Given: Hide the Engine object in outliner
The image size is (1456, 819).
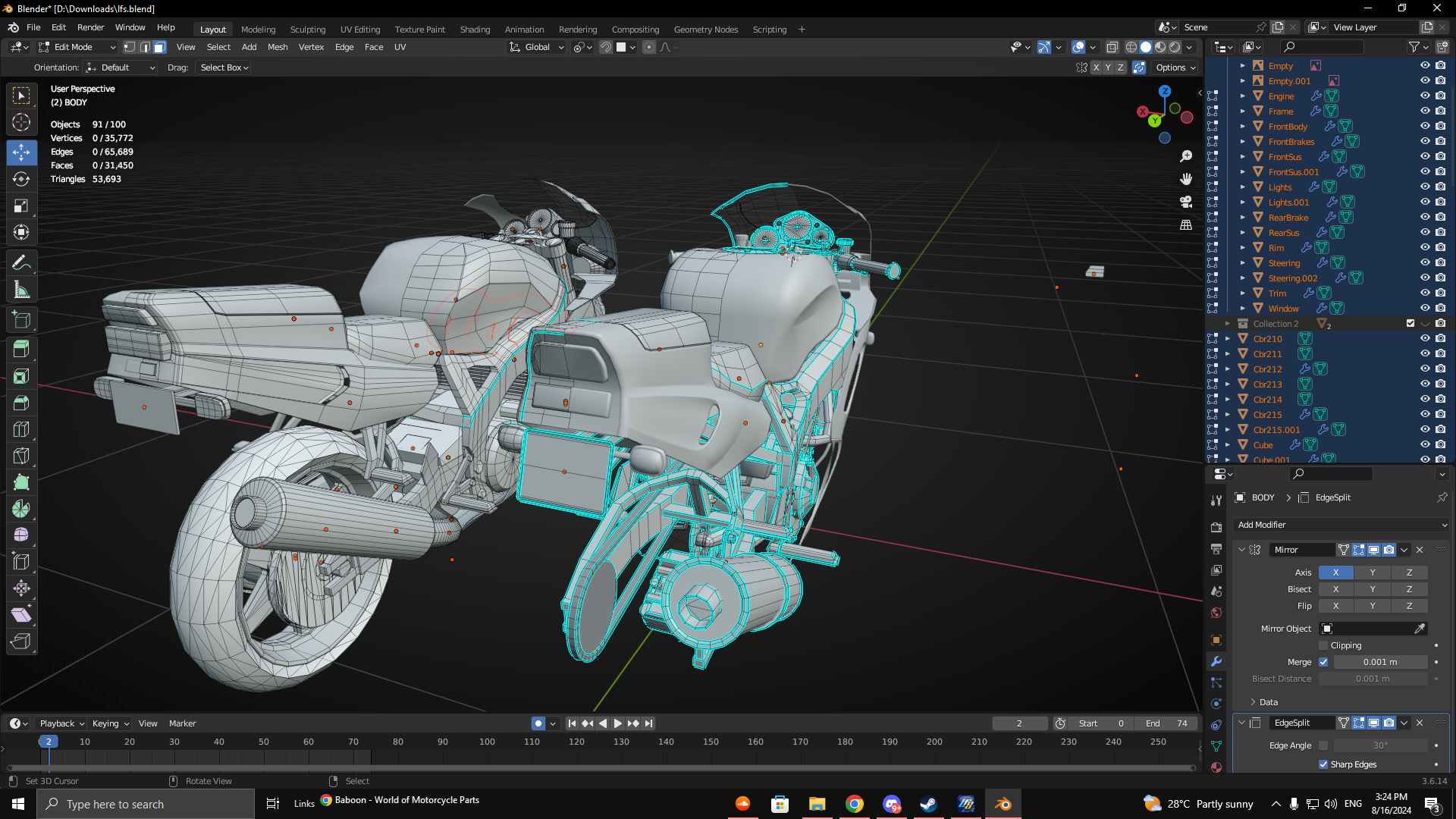Looking at the screenshot, I should click(x=1425, y=96).
